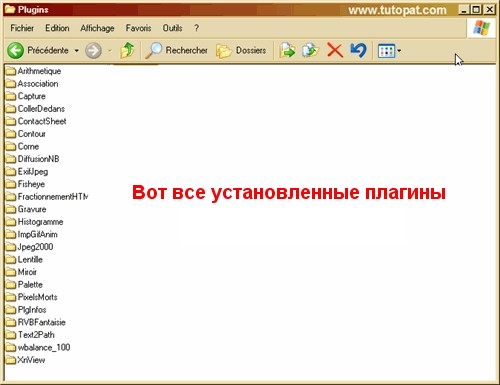Click the Copy To folder icon
Screen dimensions: 500x385
(310, 51)
